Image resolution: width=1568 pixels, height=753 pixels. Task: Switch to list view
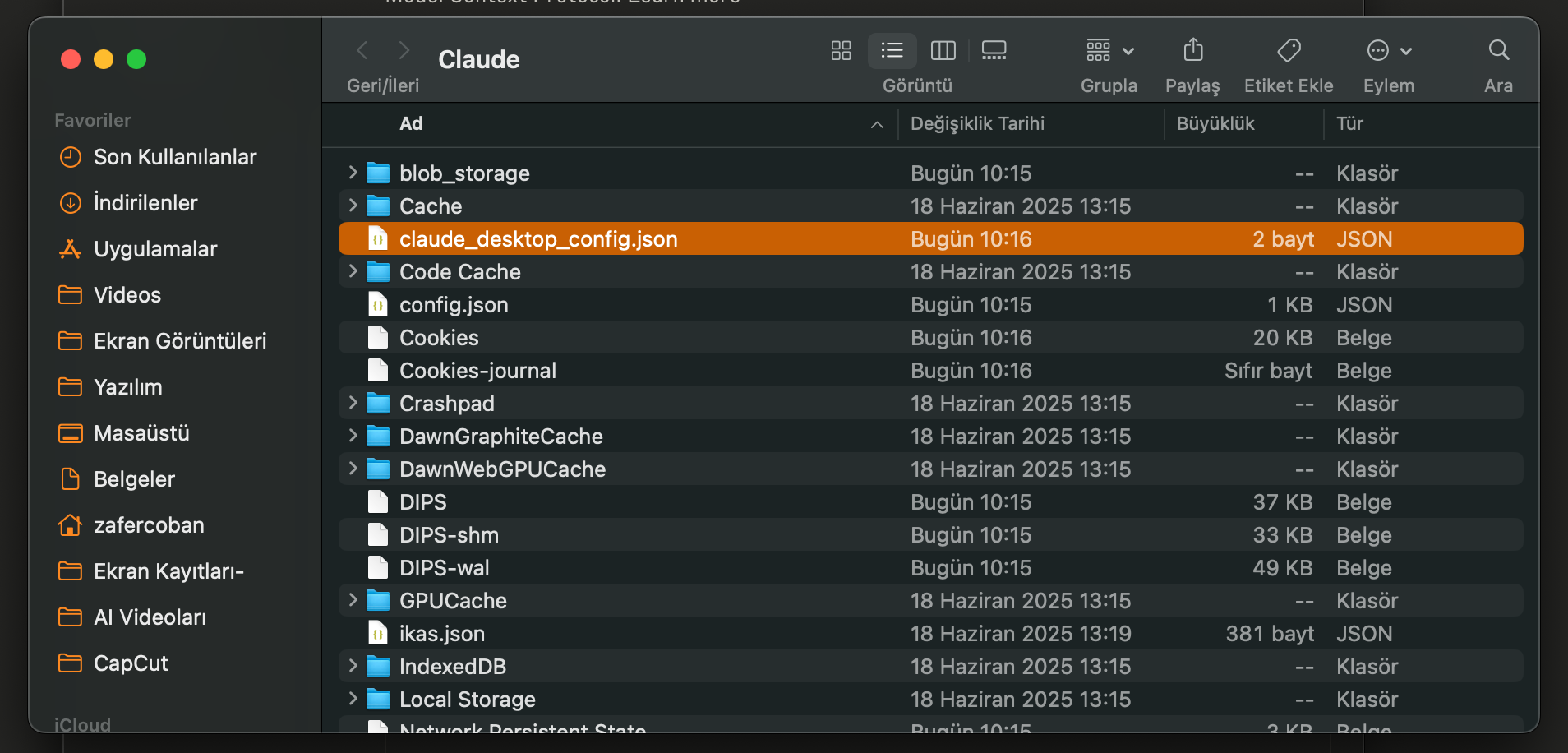(x=892, y=51)
